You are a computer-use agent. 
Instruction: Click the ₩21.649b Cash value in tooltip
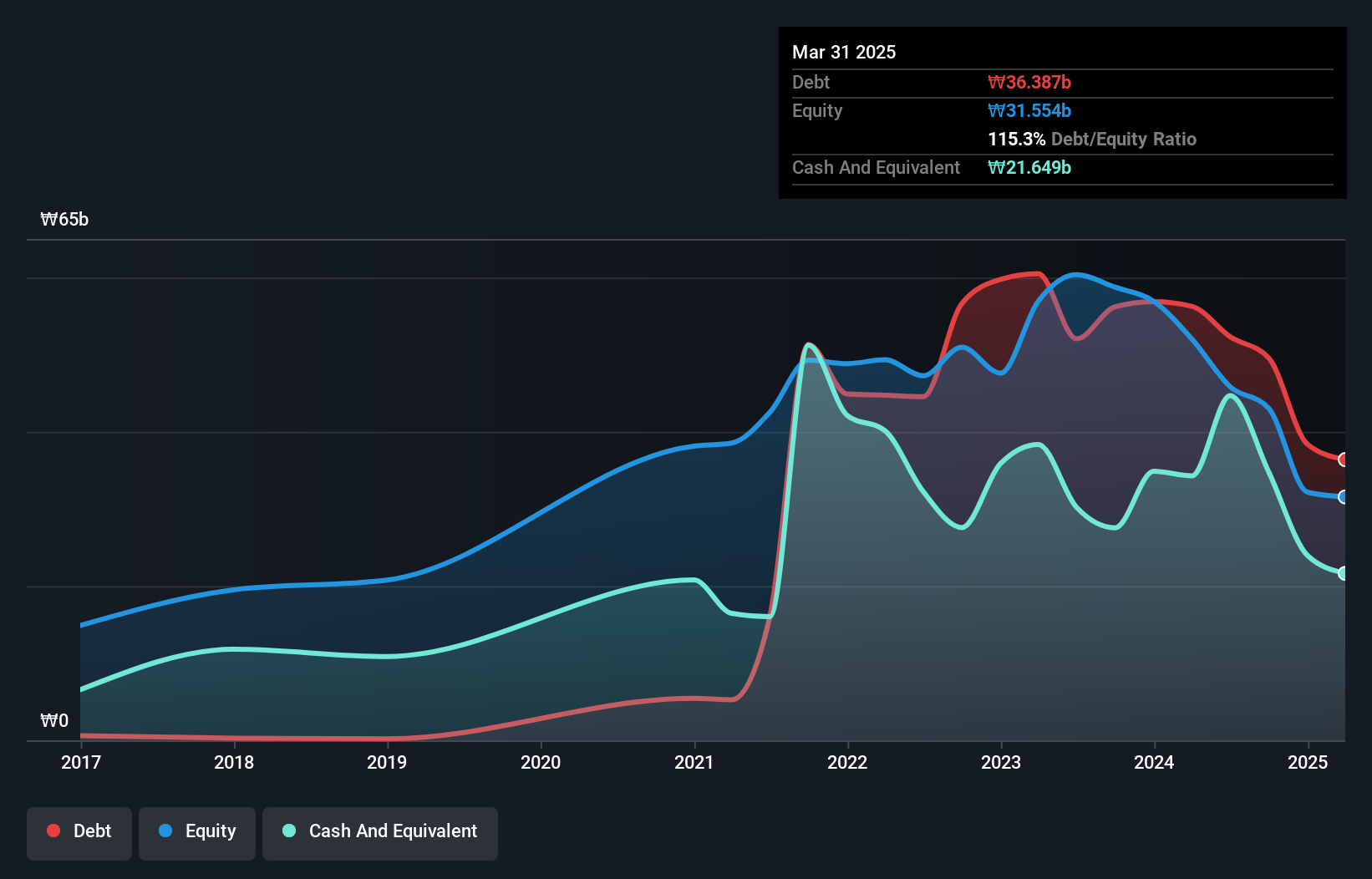point(1029,167)
